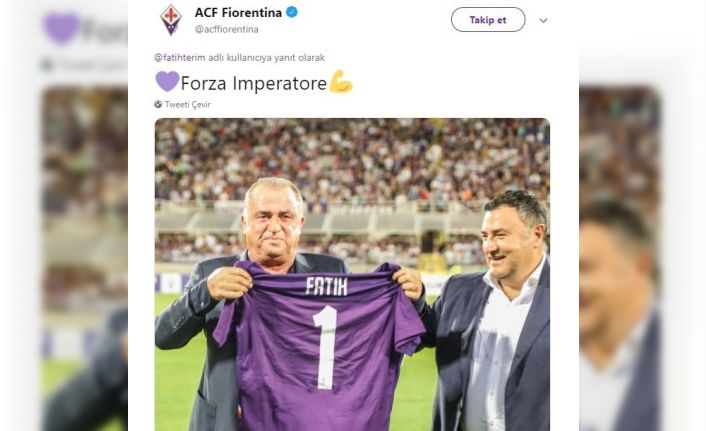Click the @acffiorentina handle
The width and height of the screenshot is (706, 431).
point(226,29)
